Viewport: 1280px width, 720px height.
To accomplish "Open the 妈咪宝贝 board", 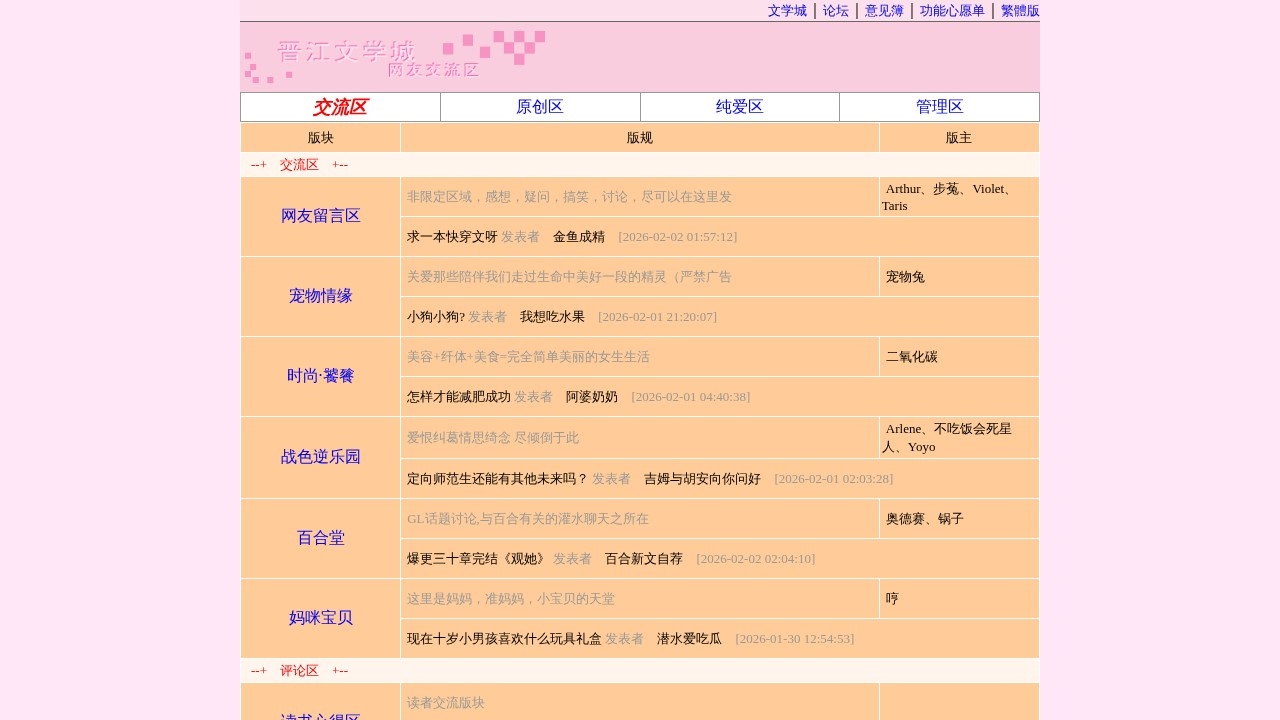I will [320, 618].
